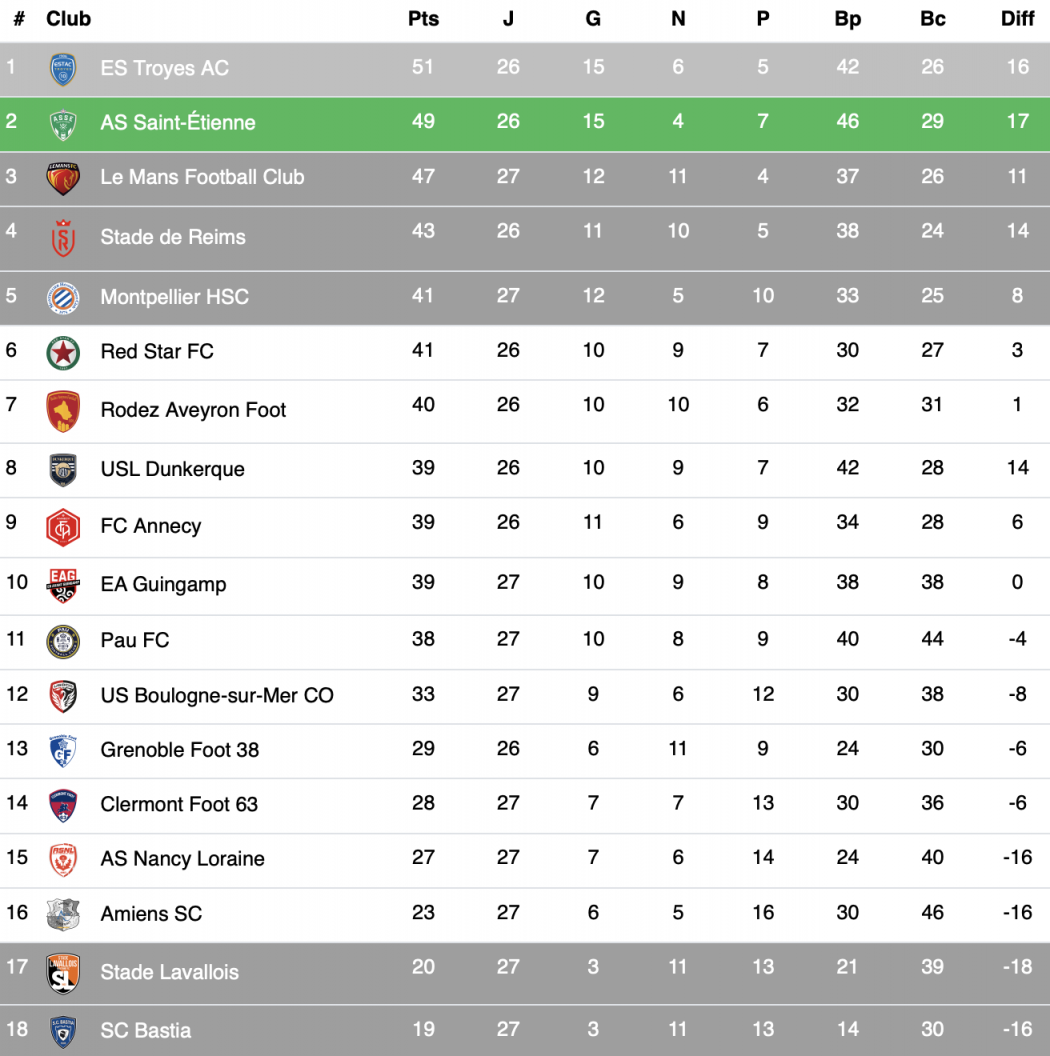
Task: Click the ES Troyes AC club crest
Action: click(x=63, y=69)
